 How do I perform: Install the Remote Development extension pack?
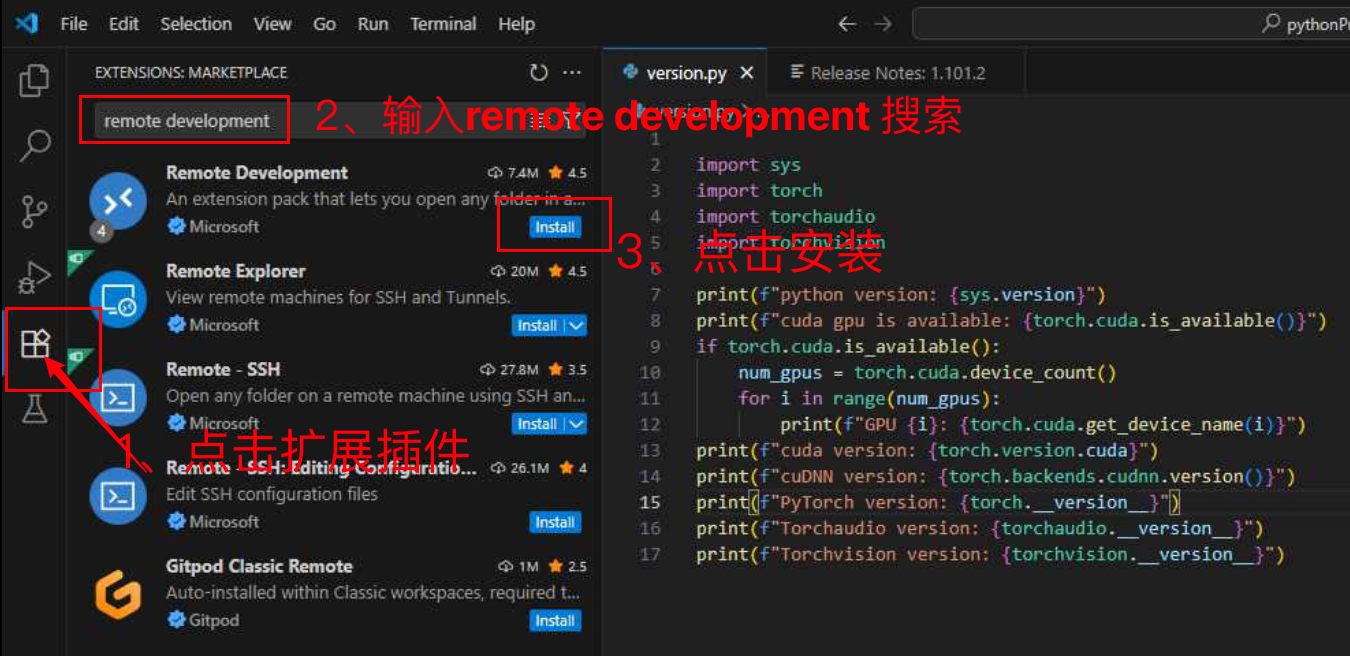554,227
